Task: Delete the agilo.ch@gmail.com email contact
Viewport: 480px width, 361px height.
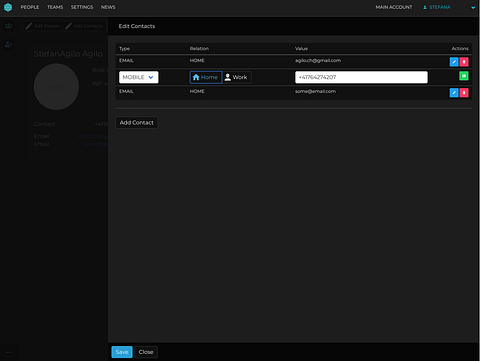Action: (464, 62)
